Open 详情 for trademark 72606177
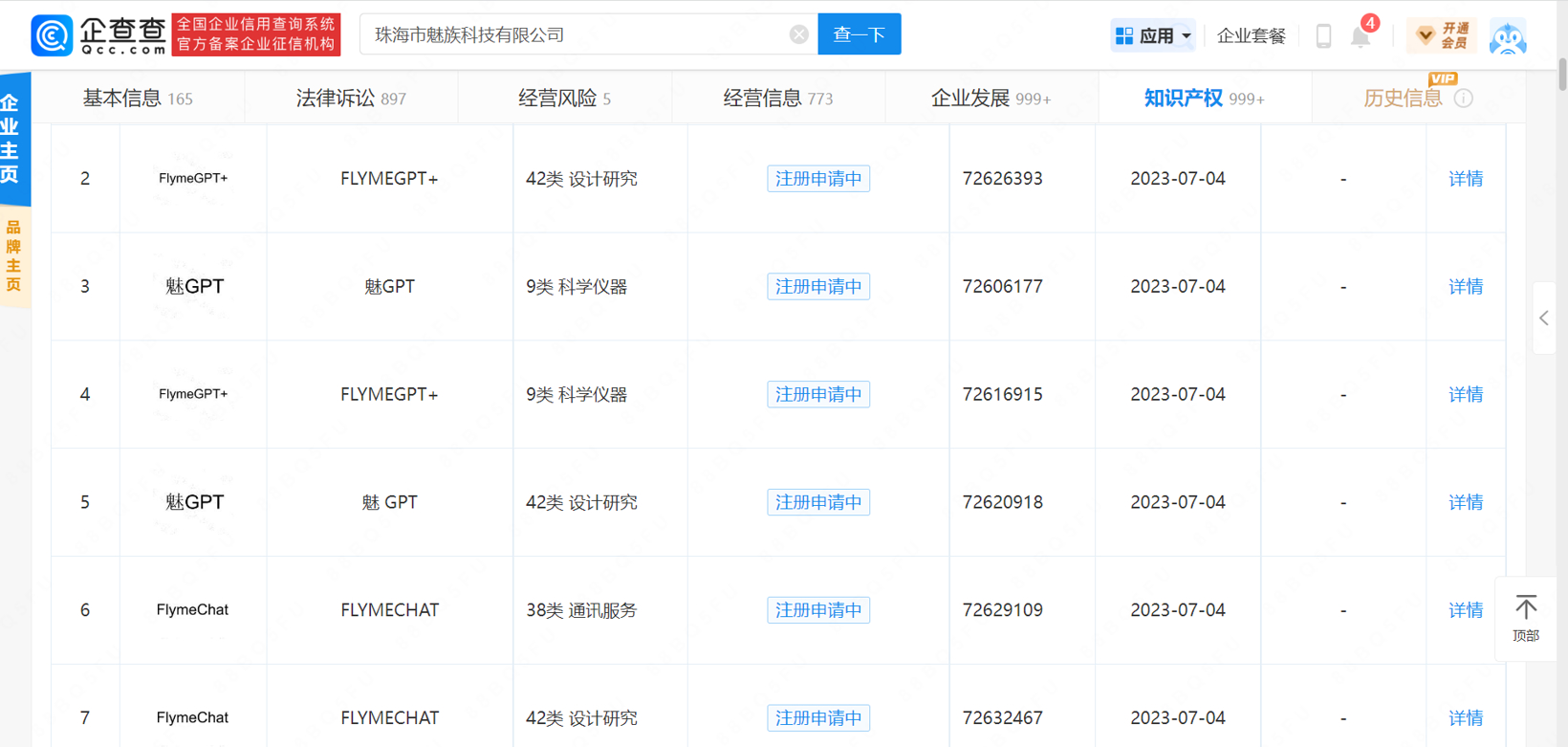This screenshot has height=747, width=1568. (1466, 287)
